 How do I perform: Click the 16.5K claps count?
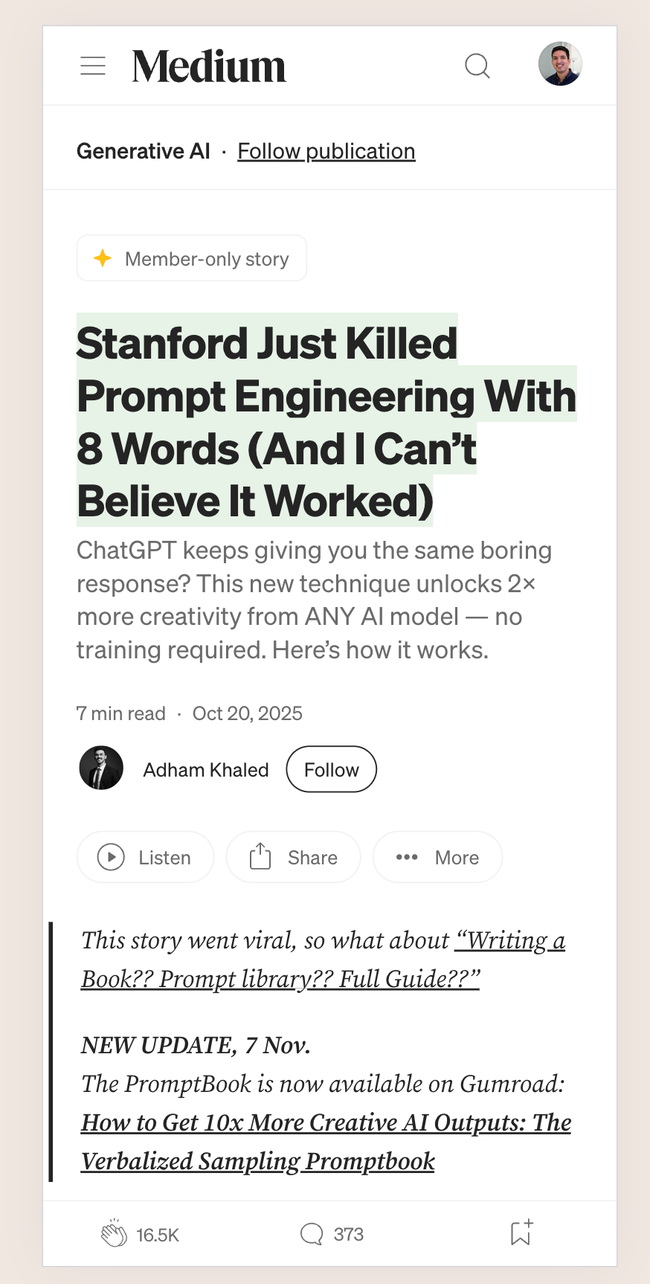(x=157, y=1234)
